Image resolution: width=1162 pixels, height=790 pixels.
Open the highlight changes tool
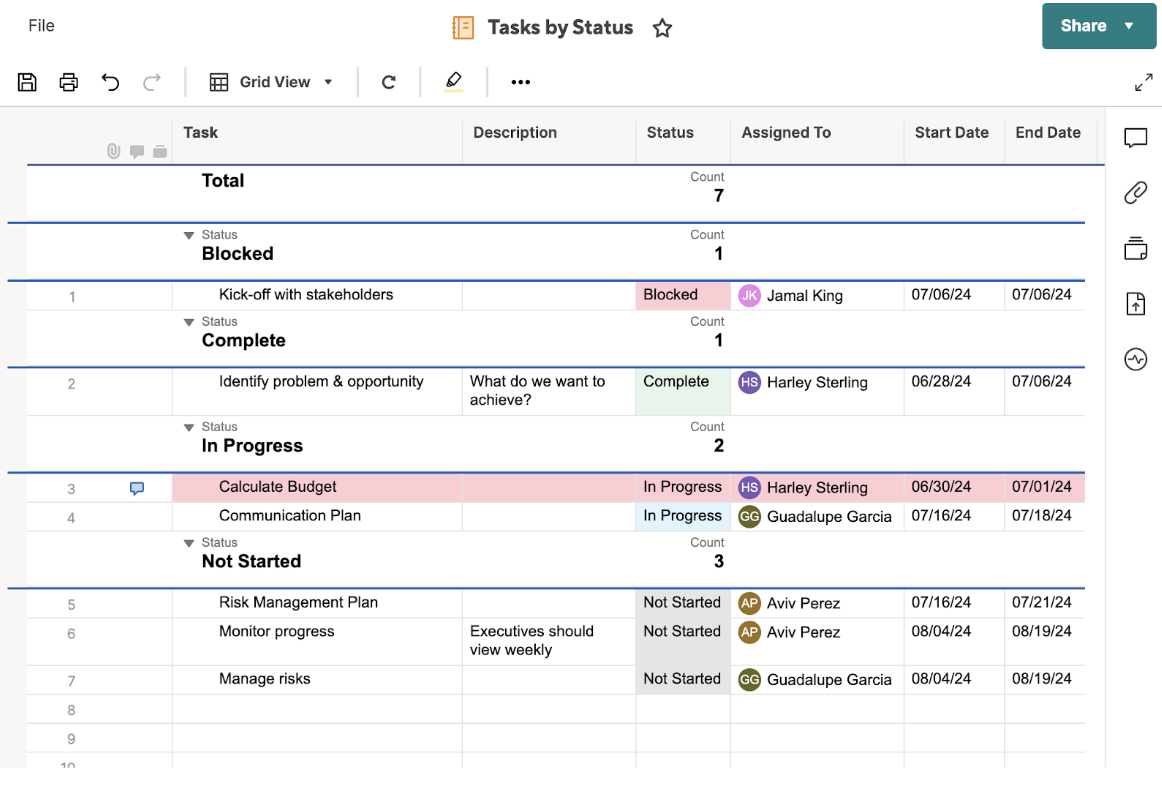tap(454, 82)
